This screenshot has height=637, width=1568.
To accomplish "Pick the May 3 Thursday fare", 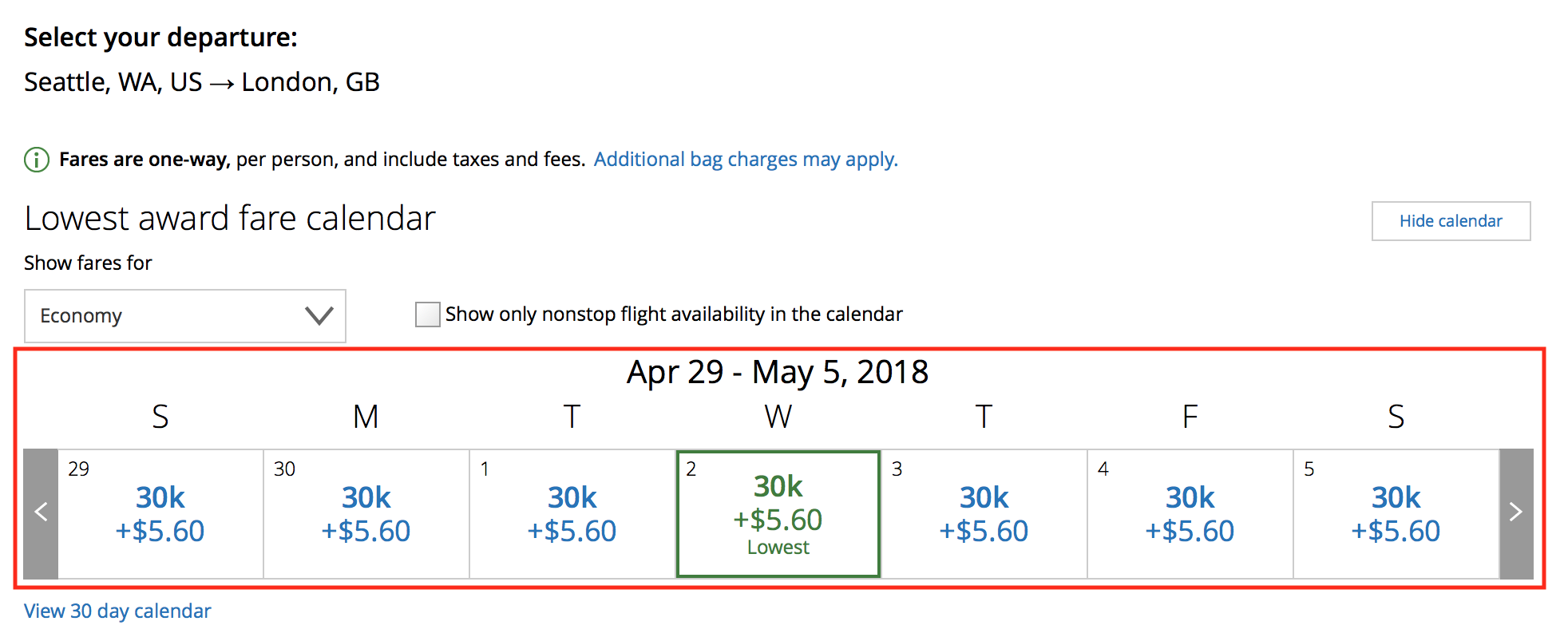I will coord(984,514).
